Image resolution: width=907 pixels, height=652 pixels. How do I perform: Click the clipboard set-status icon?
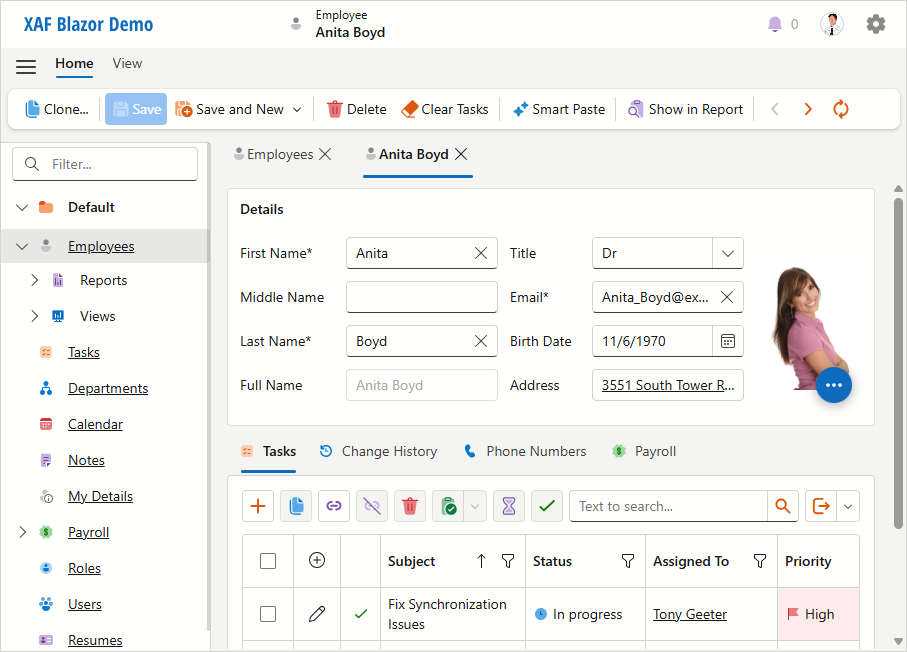point(448,506)
